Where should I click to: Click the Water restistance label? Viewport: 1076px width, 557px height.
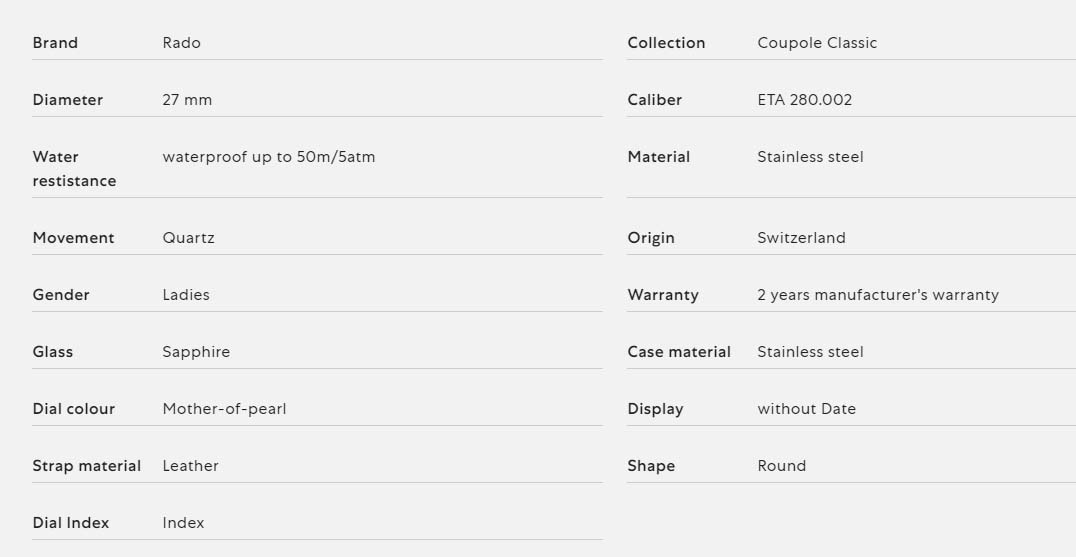[x=74, y=169]
